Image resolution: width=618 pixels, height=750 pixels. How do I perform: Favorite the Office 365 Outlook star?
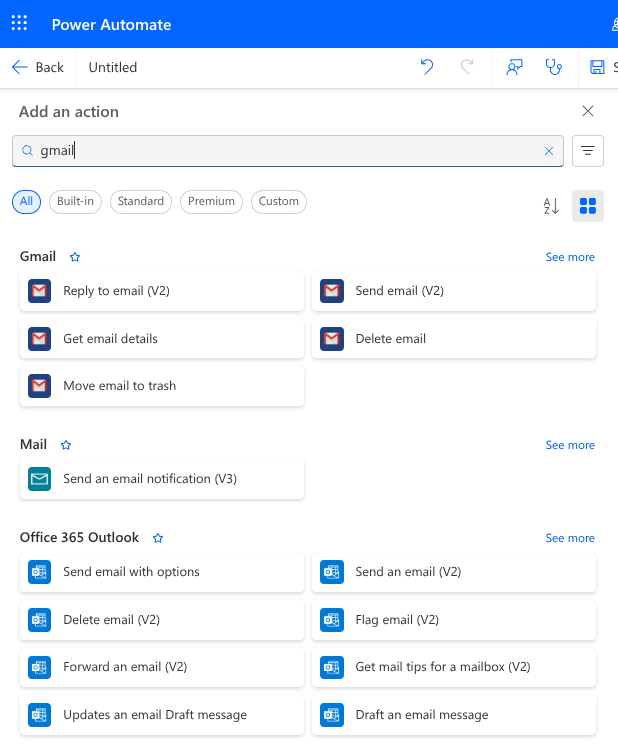(158, 538)
